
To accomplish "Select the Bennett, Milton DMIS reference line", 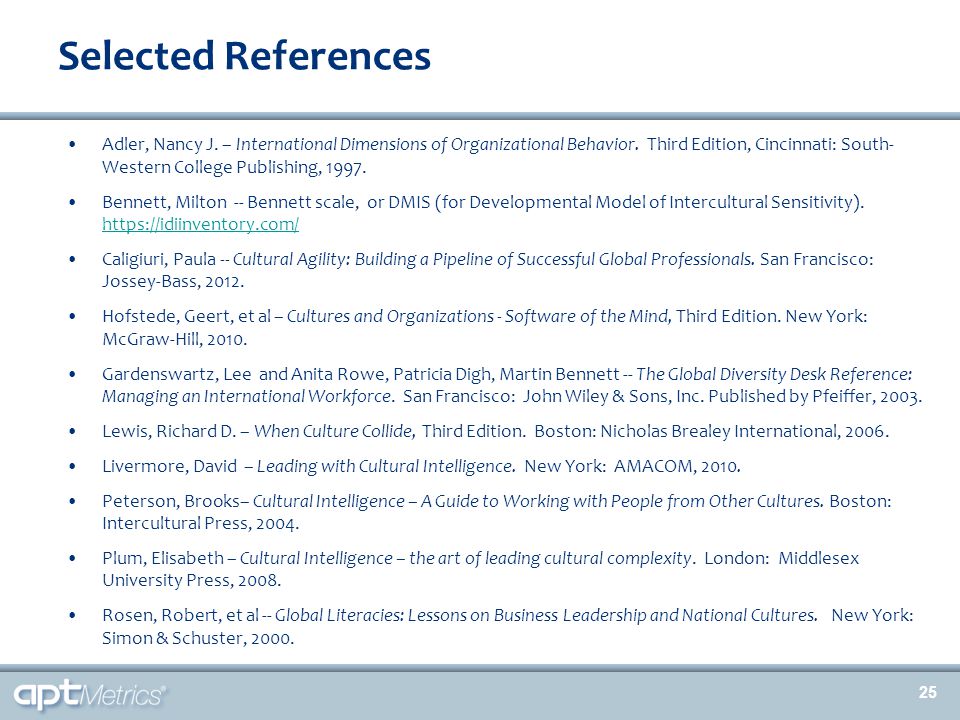I will [483, 202].
